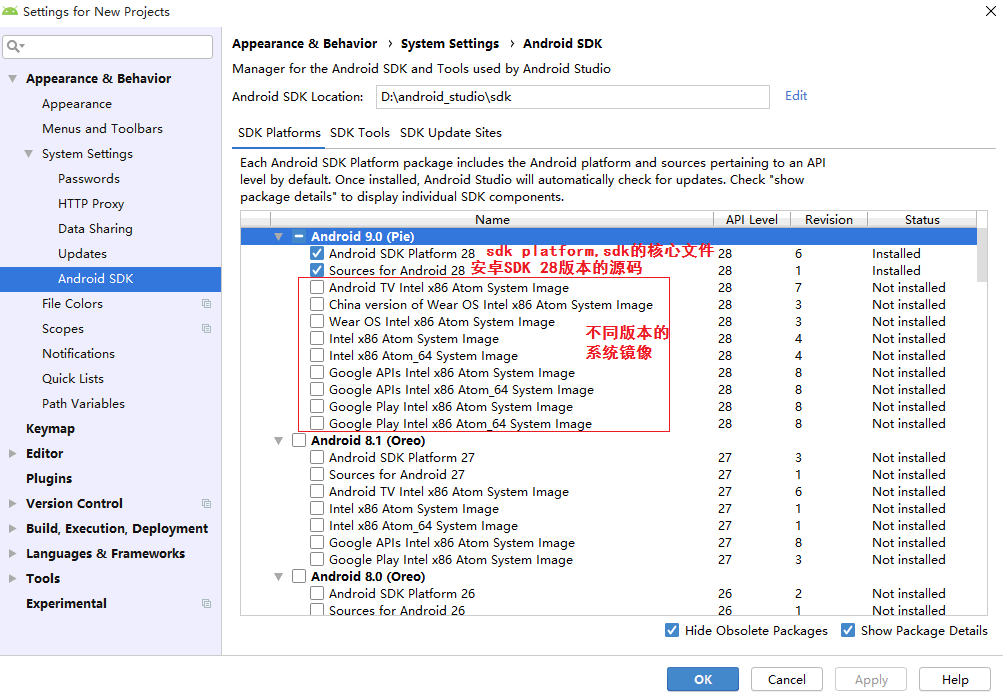Uncheck Android SDK Platform 28
The height and width of the screenshot is (700, 1003).
(317, 253)
